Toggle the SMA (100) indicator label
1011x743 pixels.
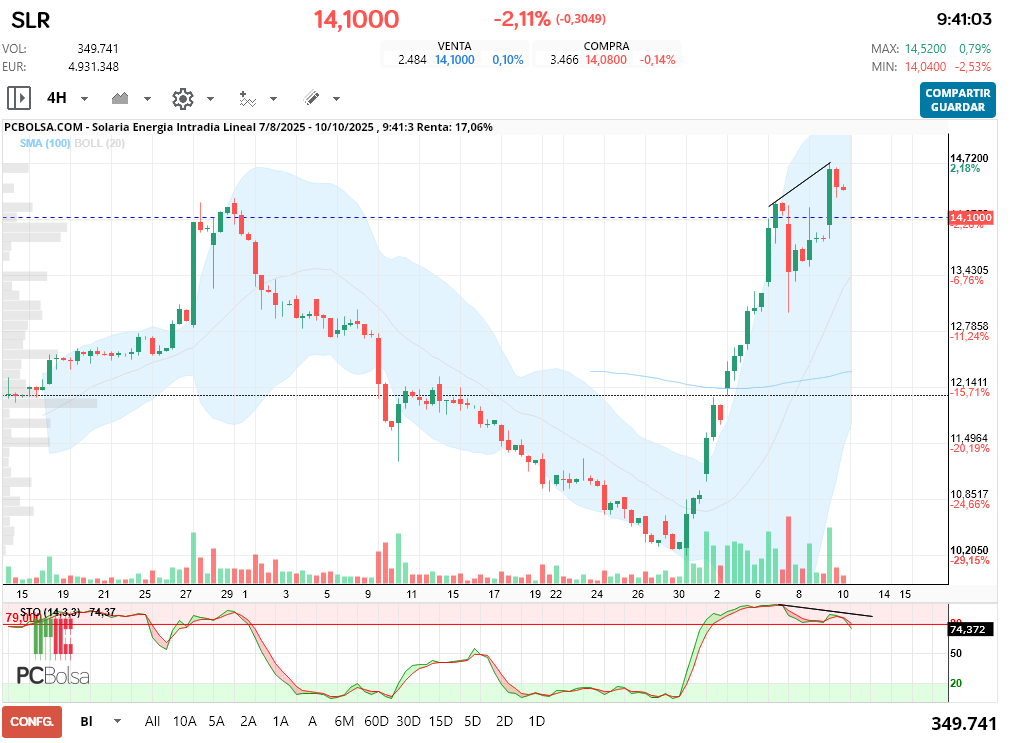coord(44,143)
